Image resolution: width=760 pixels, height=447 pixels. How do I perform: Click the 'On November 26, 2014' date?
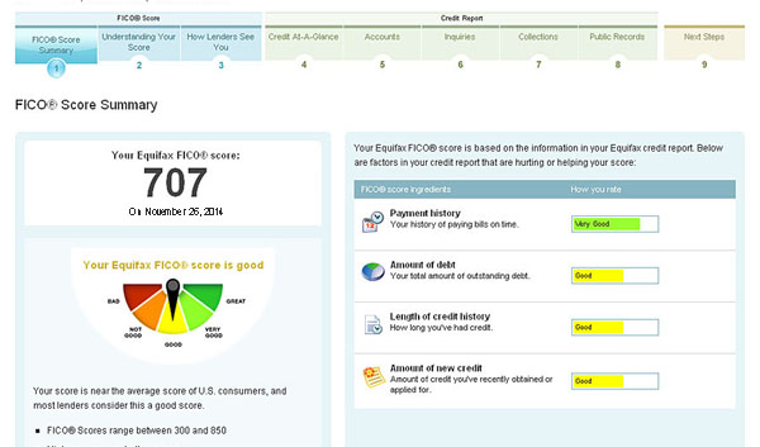[175, 212]
